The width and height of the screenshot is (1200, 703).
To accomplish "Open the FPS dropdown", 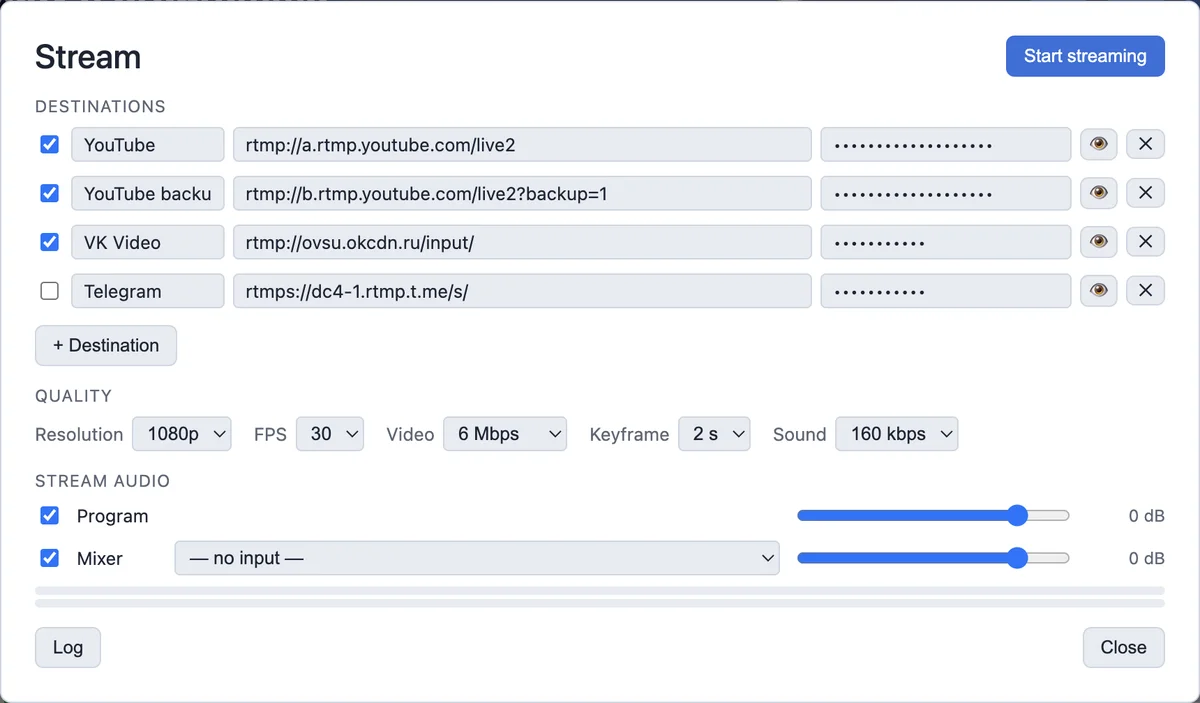I will pos(330,434).
